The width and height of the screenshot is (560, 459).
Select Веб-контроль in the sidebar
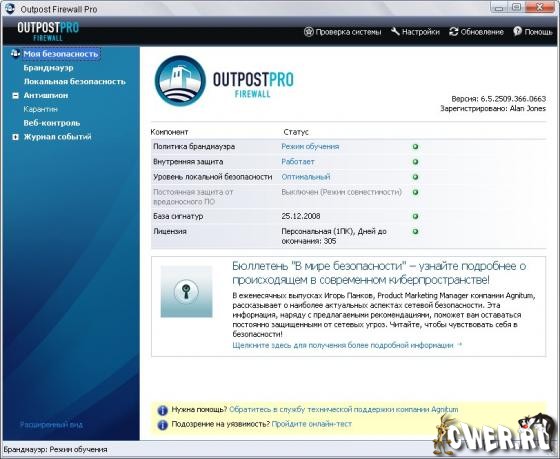[x=52, y=123]
